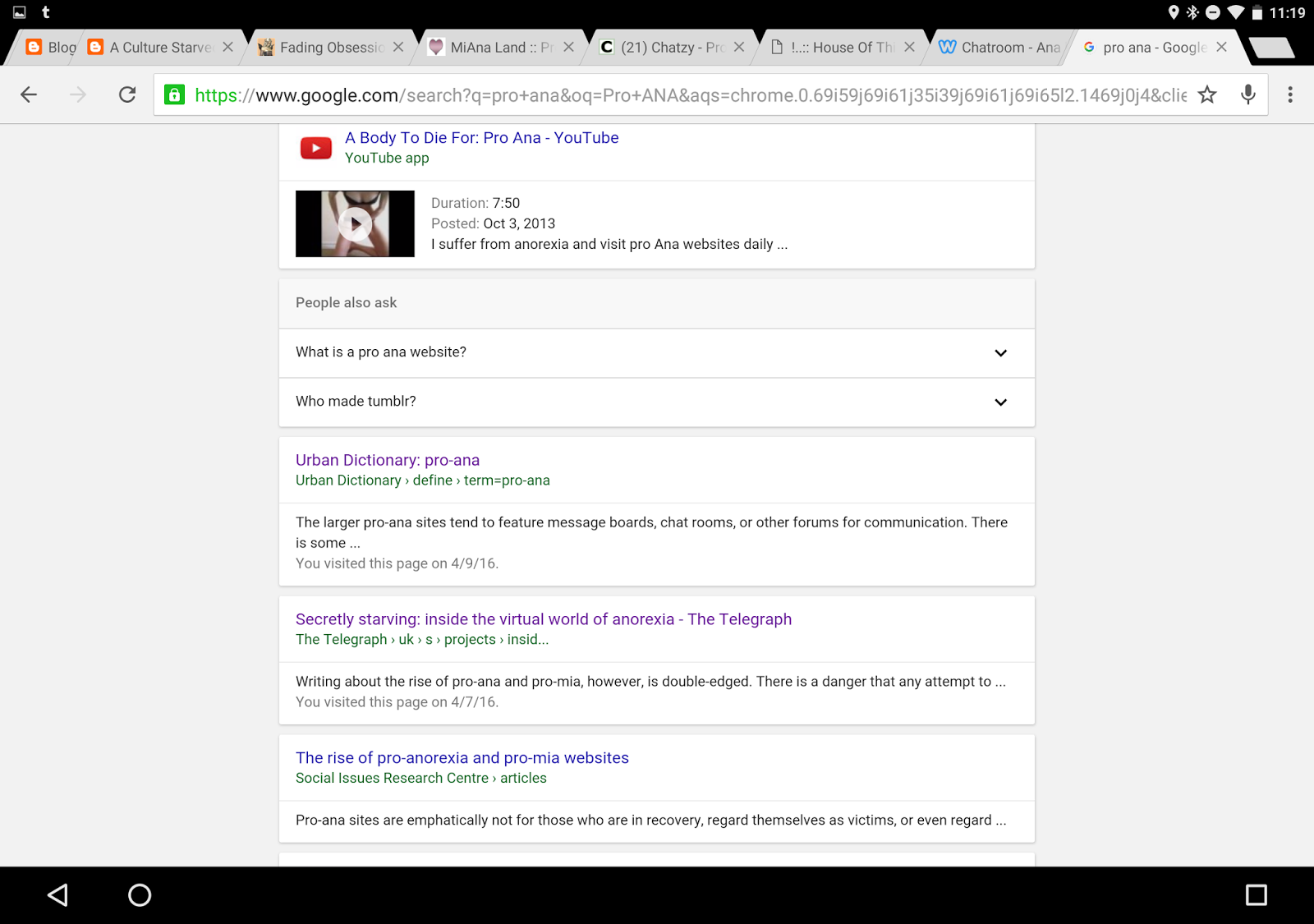The width and height of the screenshot is (1314, 924).
Task: Click the 'You visited this page on 4/7/16.' note
Action: [397, 702]
